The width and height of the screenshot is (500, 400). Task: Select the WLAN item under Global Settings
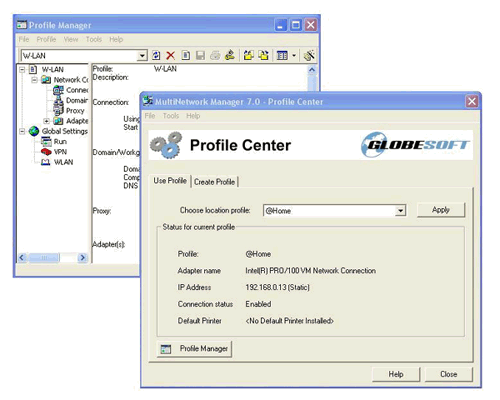click(63, 162)
